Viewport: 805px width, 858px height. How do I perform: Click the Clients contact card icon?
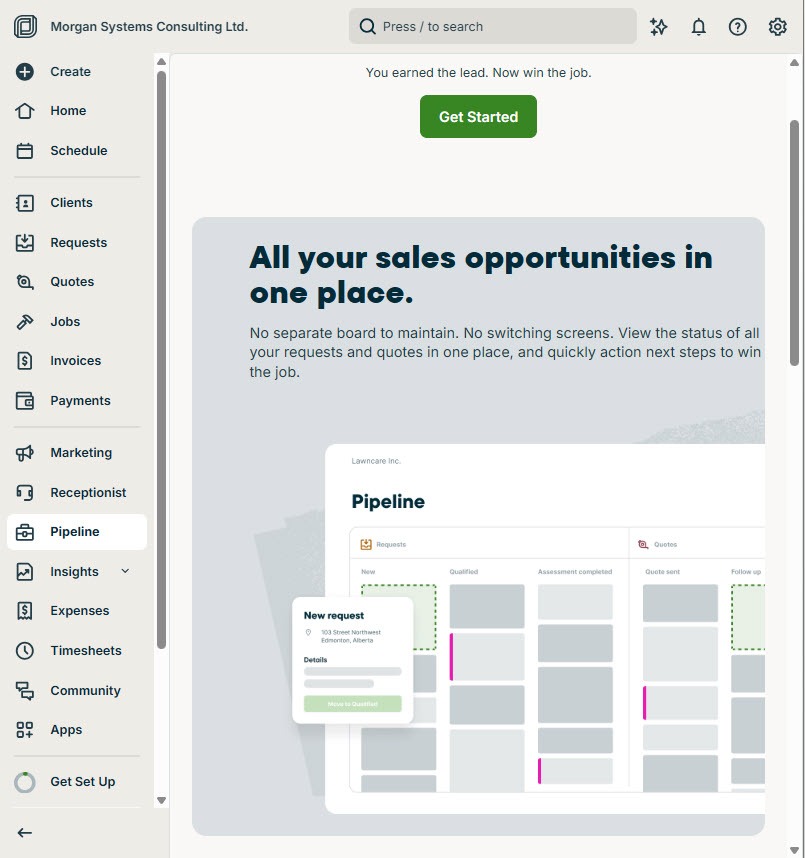(25, 203)
